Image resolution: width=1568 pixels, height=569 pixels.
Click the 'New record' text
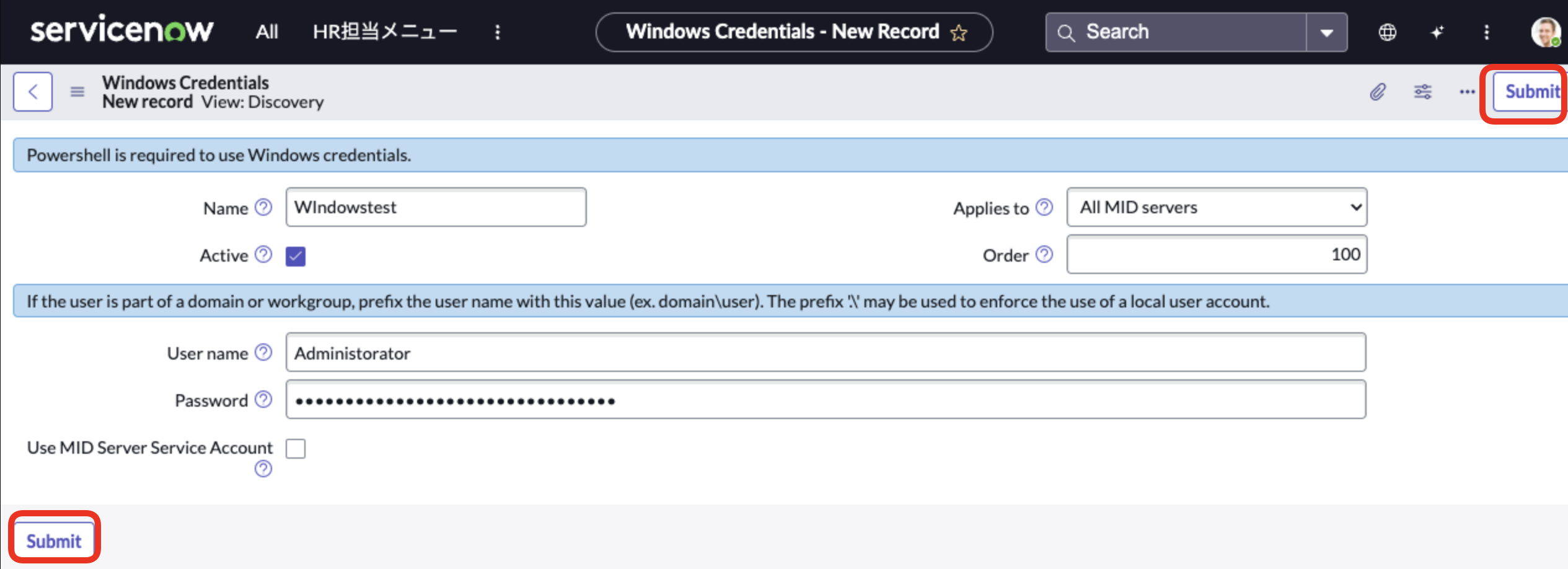[148, 102]
